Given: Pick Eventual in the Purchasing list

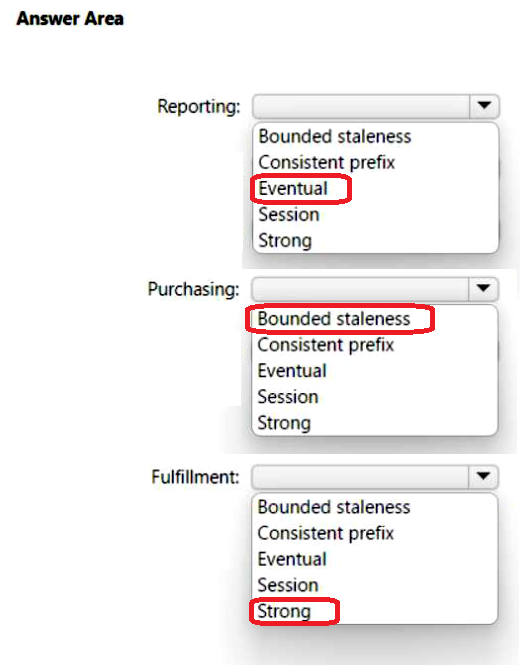Looking at the screenshot, I should tap(292, 371).
